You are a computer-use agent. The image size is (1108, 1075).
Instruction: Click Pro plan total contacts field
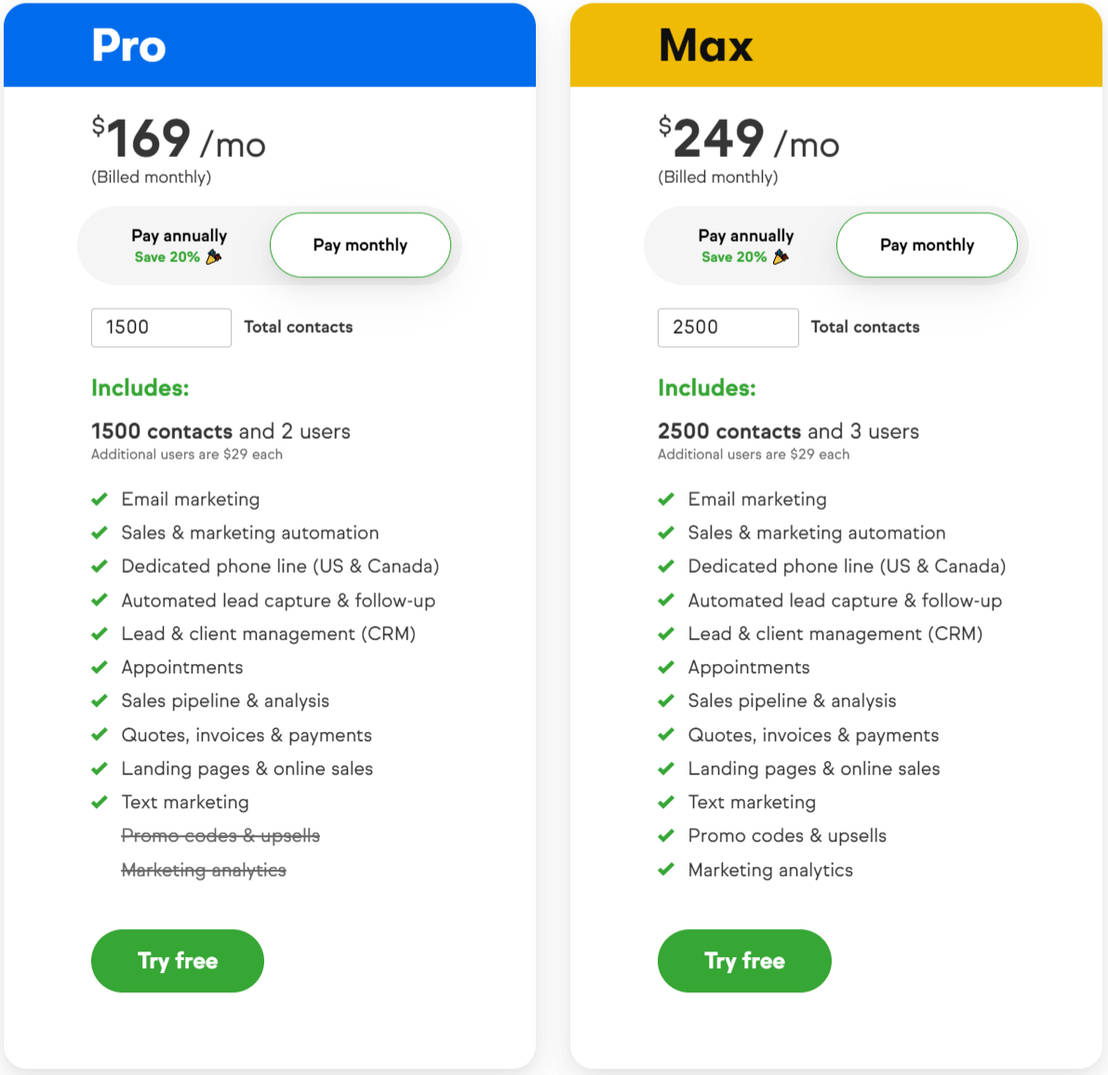click(x=161, y=327)
